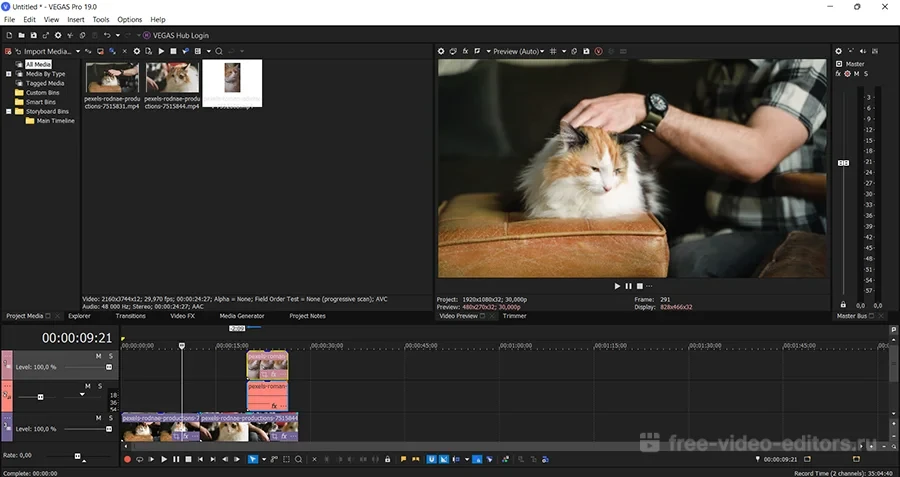The height and width of the screenshot is (477, 900).
Task: Open the Preview (Auto) quality dropdown
Action: (518, 51)
